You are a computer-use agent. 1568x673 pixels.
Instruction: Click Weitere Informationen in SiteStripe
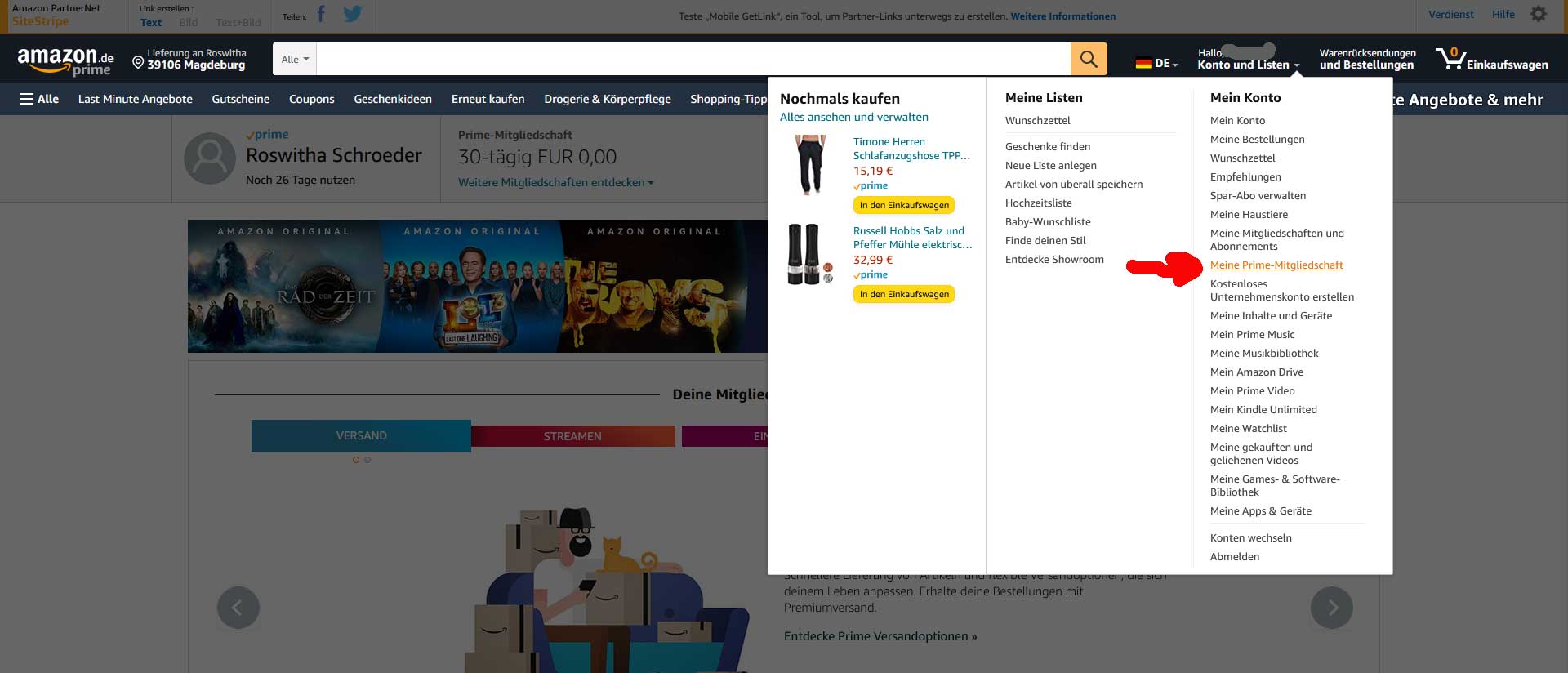pyautogui.click(x=1063, y=16)
